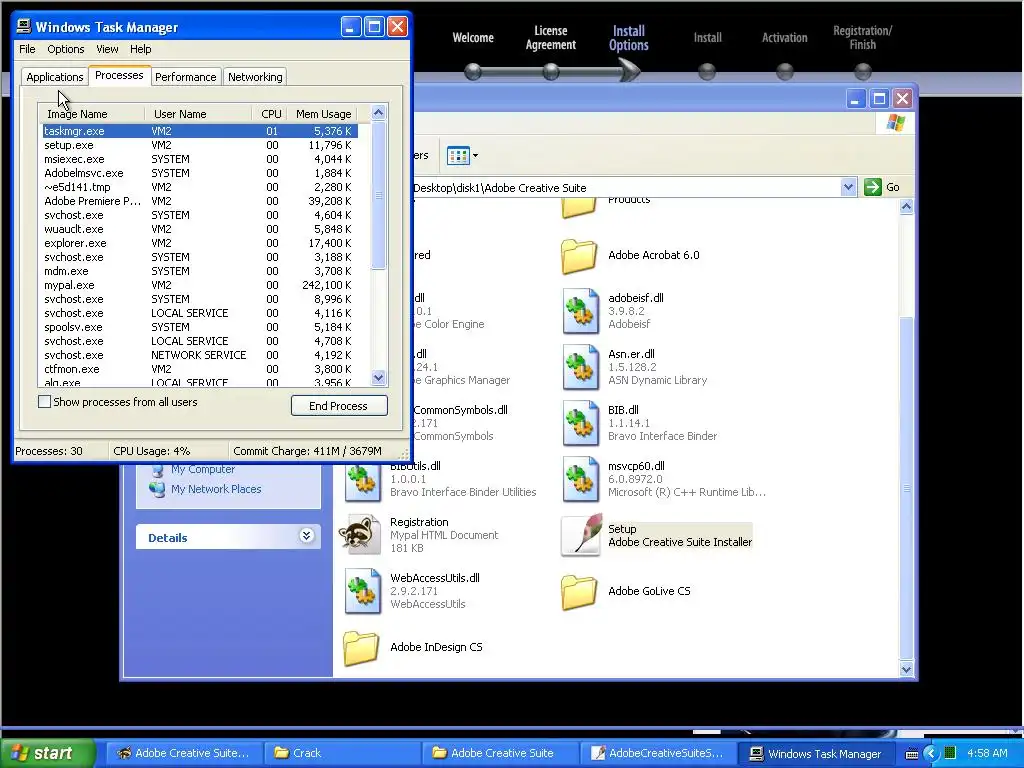Screen dimensions: 1024x768
Task: Click the My Computer link
Action: (202, 470)
